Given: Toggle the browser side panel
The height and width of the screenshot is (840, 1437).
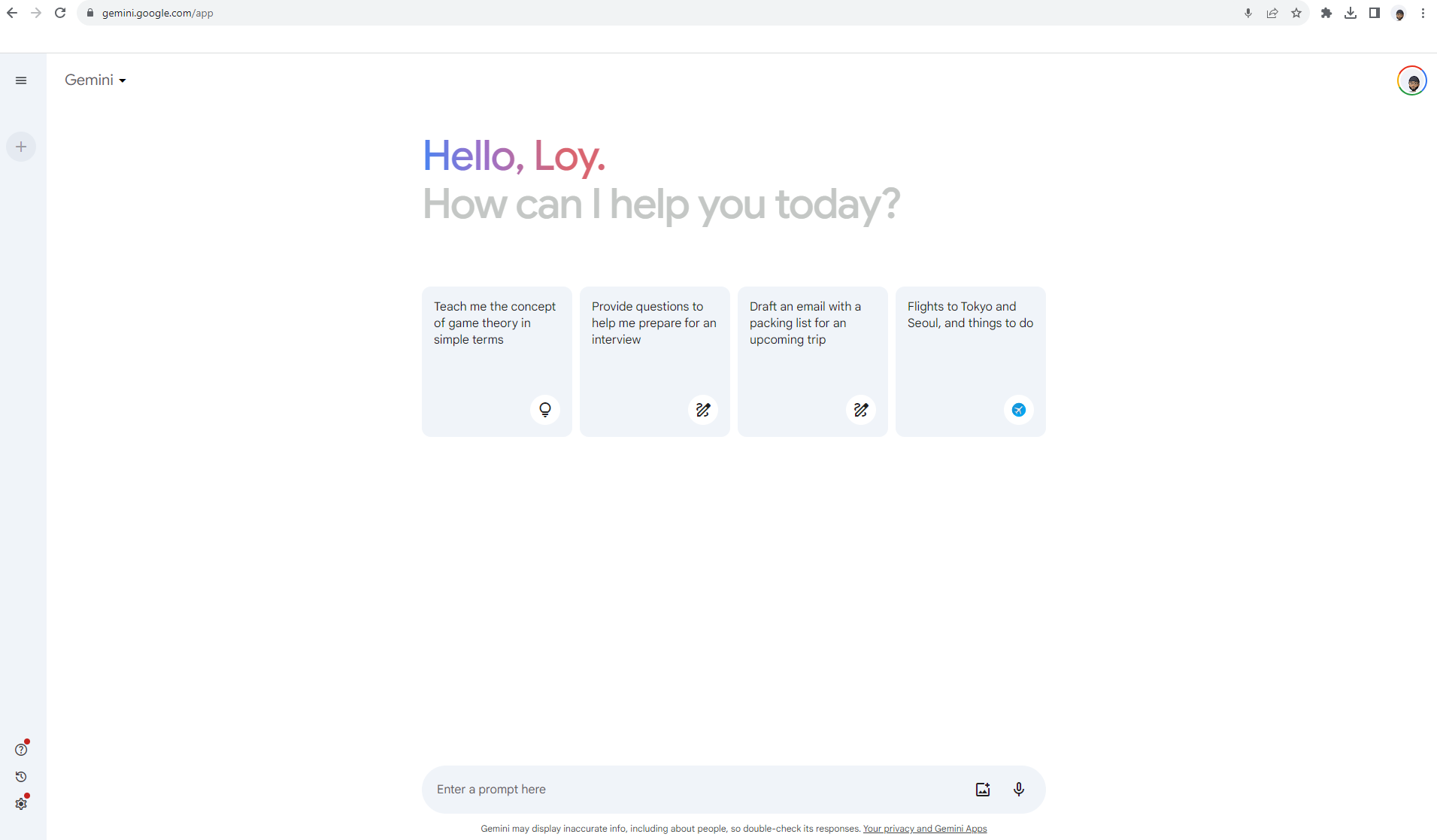Looking at the screenshot, I should (x=1374, y=13).
